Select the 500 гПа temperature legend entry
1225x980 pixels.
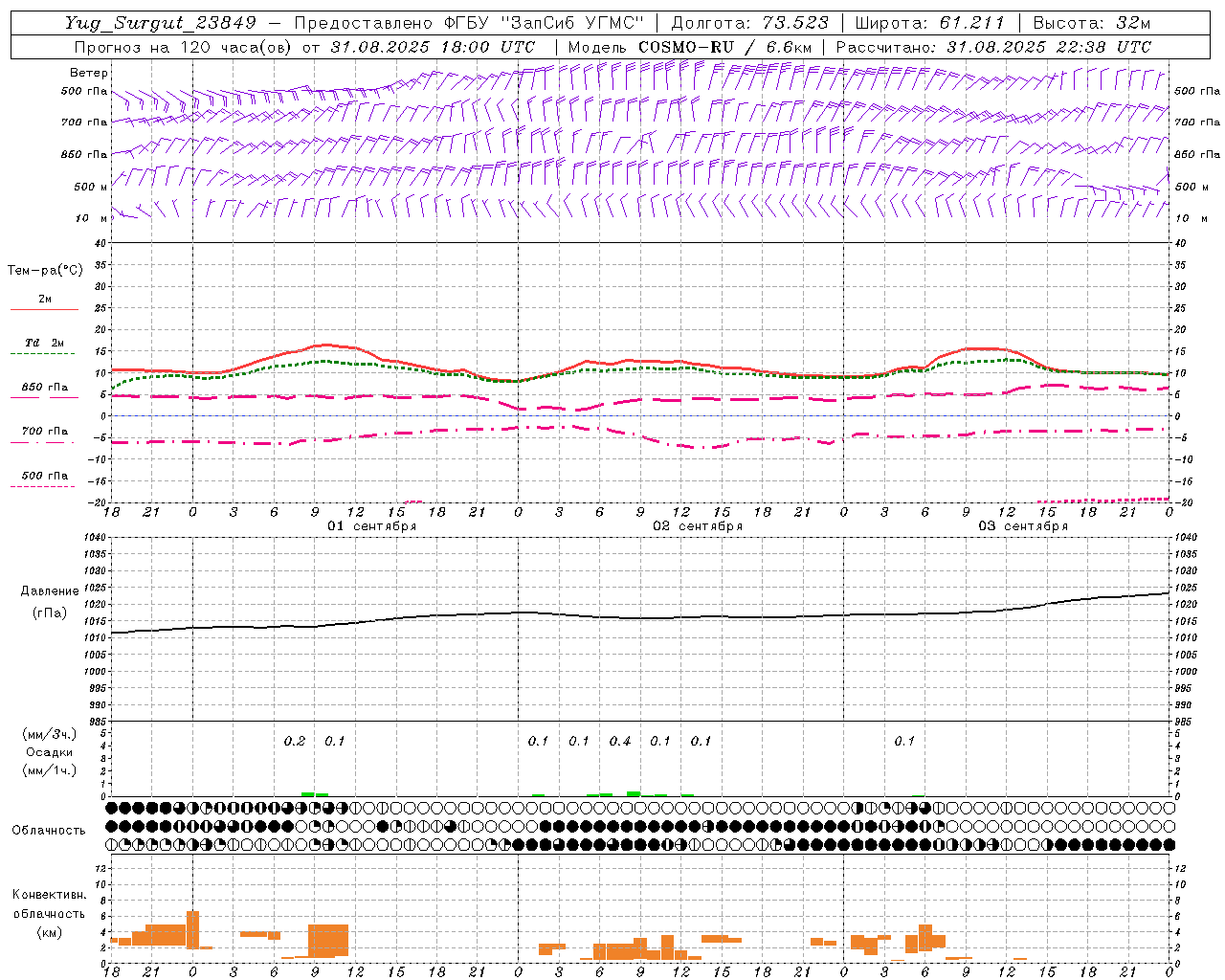click(x=45, y=476)
